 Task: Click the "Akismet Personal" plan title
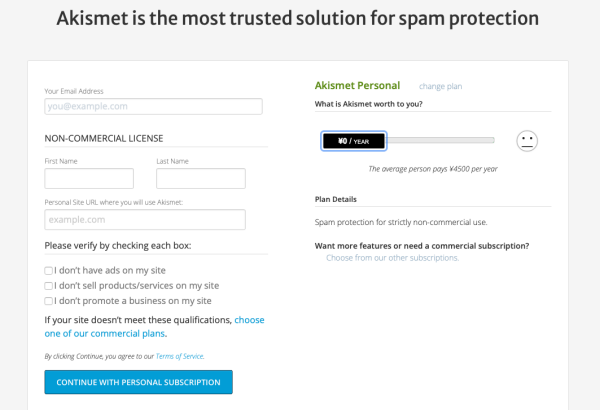pos(357,86)
